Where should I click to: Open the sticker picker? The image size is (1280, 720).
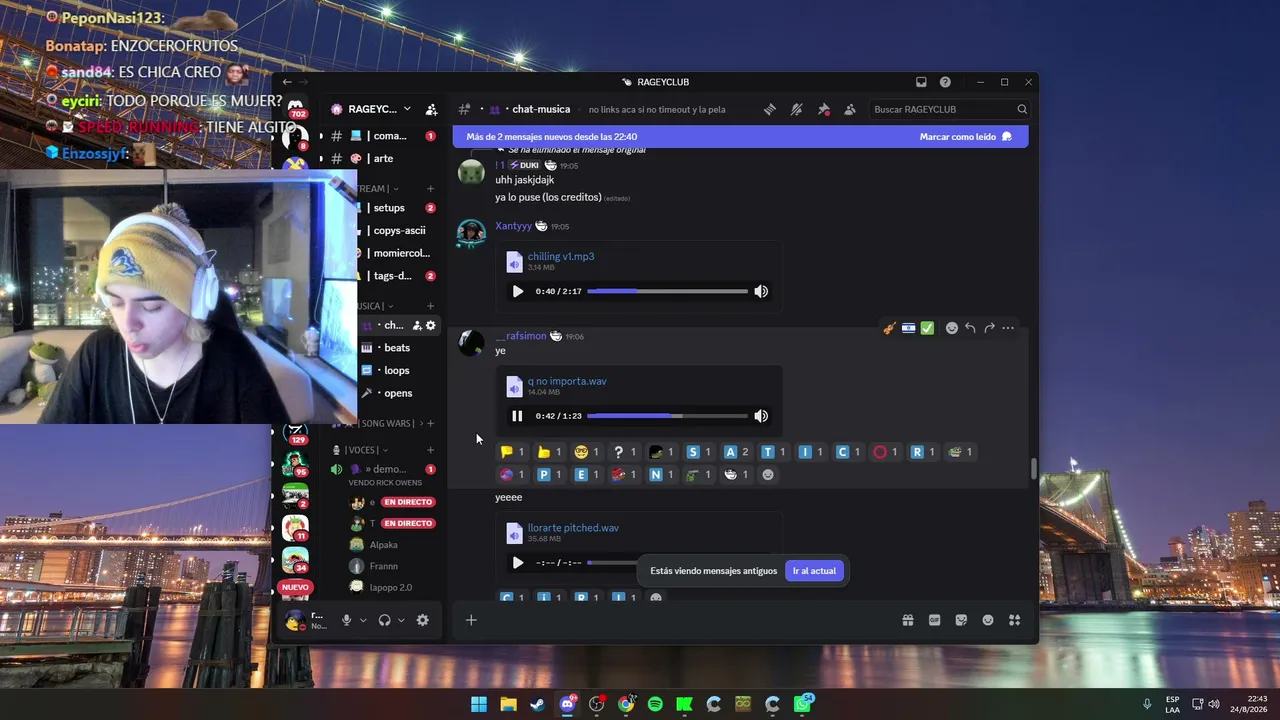pos(961,620)
